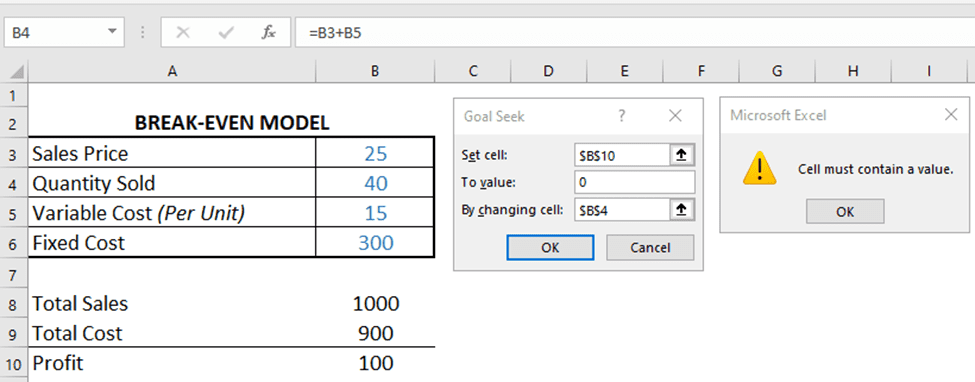Click the To value field

pyautogui.click(x=635, y=182)
